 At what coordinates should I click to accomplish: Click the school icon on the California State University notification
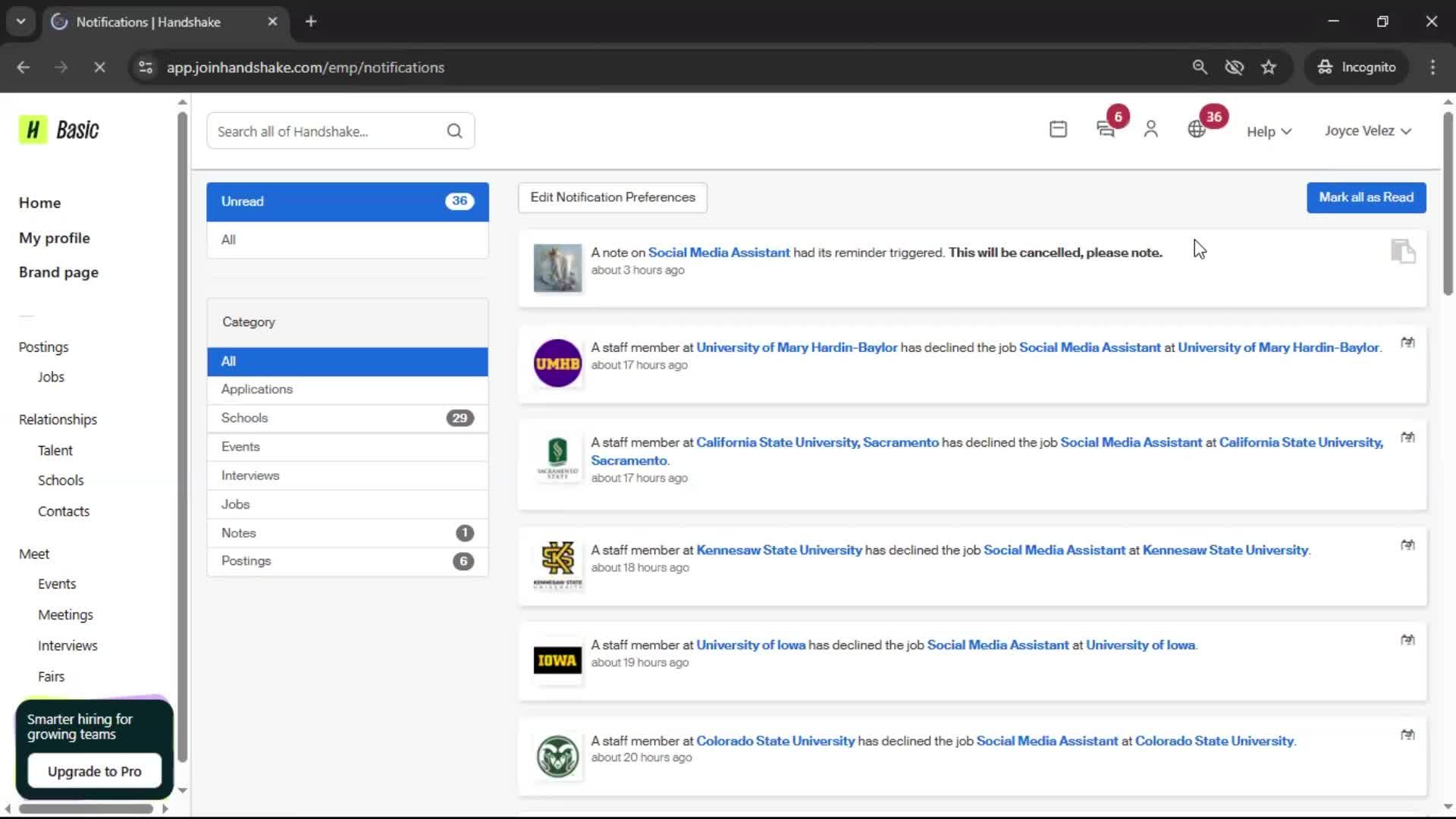[x=1407, y=438]
